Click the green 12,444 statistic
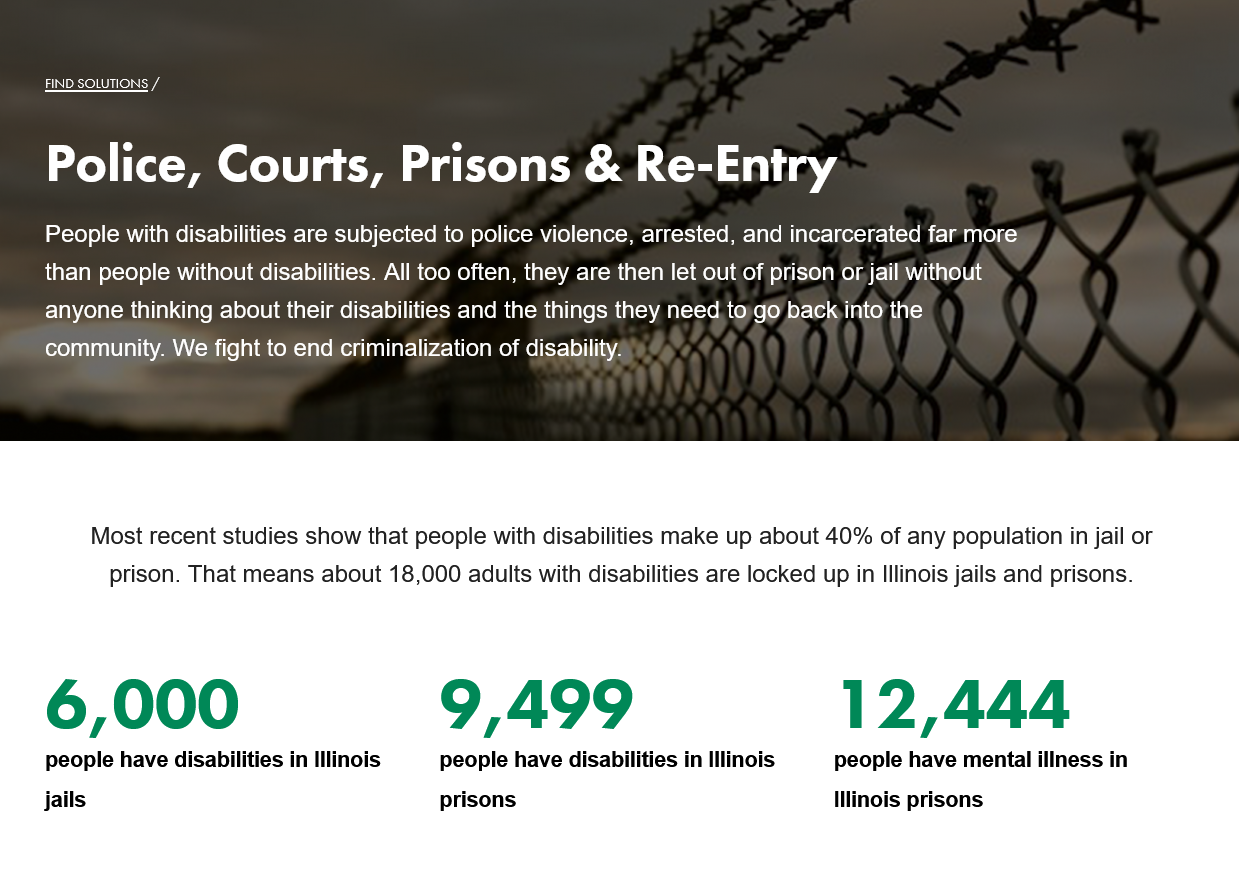The image size is (1239, 875). [953, 705]
